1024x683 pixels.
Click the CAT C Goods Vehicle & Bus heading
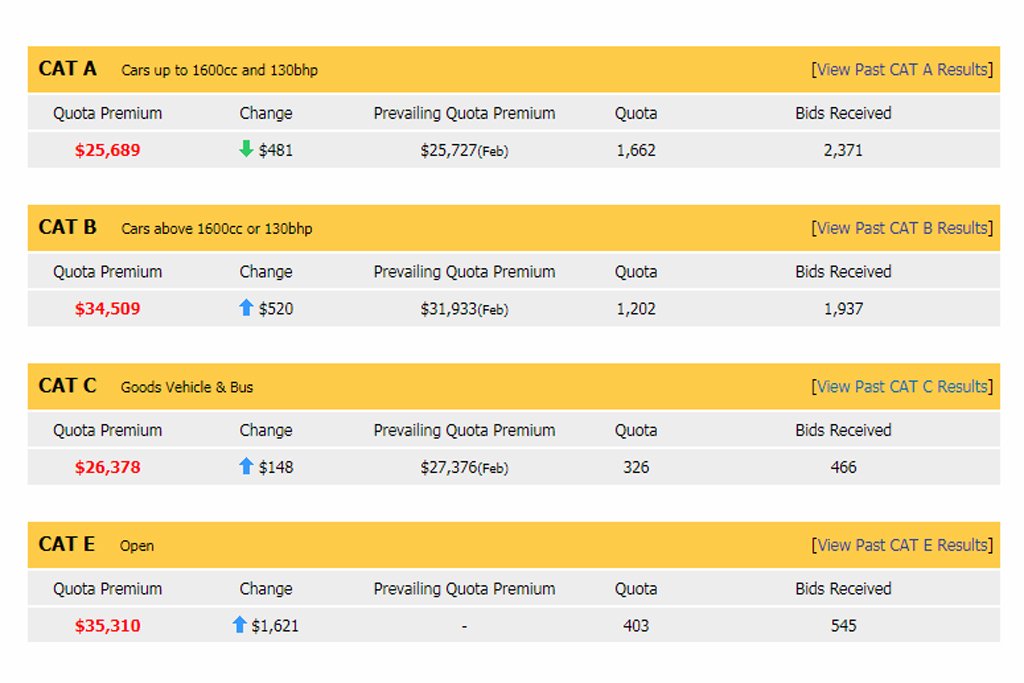click(146, 386)
